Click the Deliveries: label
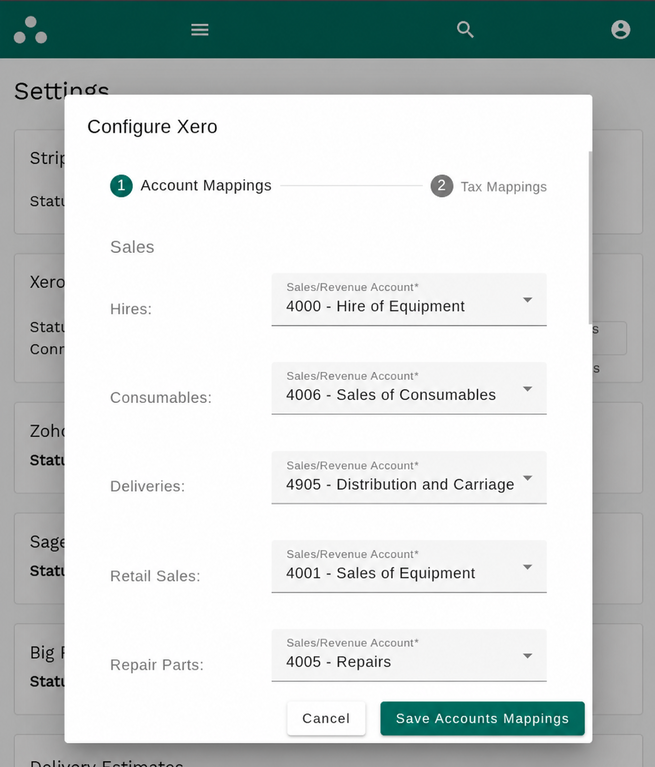 (148, 486)
